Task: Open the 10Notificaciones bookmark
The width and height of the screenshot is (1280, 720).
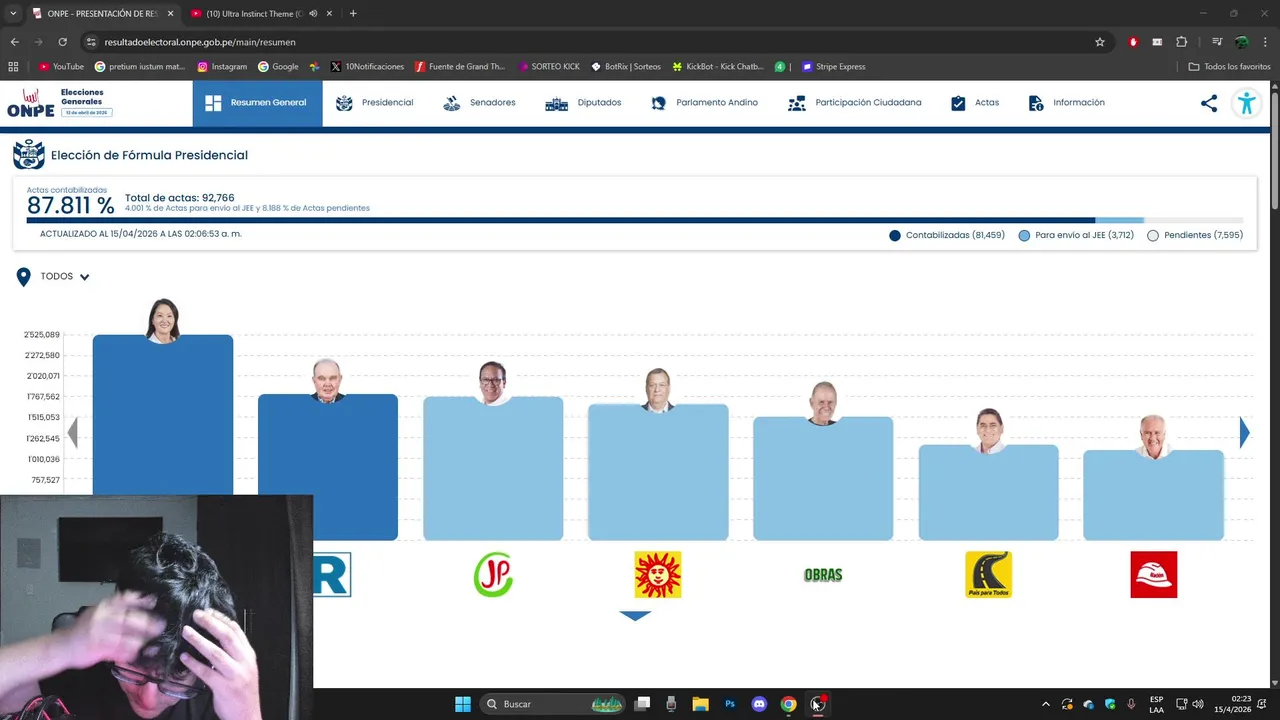Action: 367,67
